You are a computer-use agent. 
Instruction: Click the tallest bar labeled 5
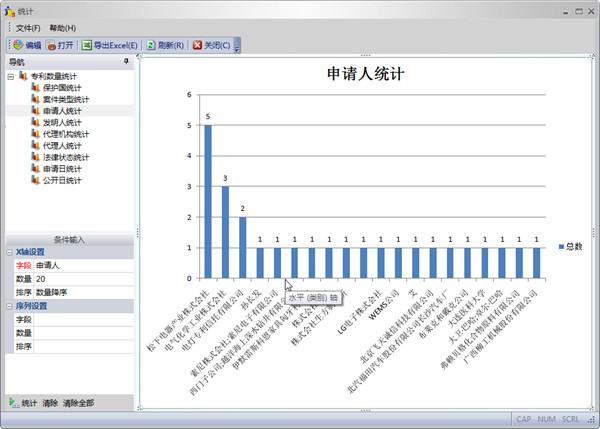[x=208, y=202]
